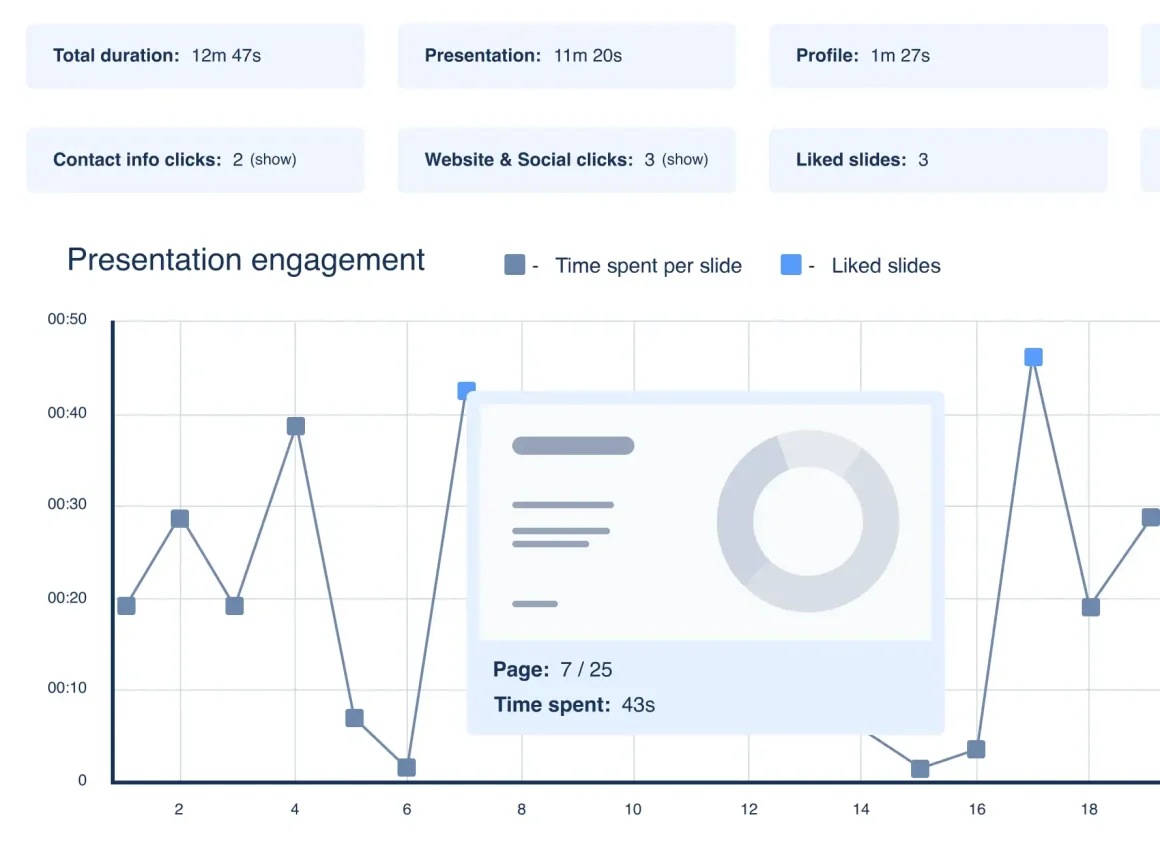Screen dimensions: 1160x847
Task: Click the lowest data point at slide 6
Action: (407, 767)
